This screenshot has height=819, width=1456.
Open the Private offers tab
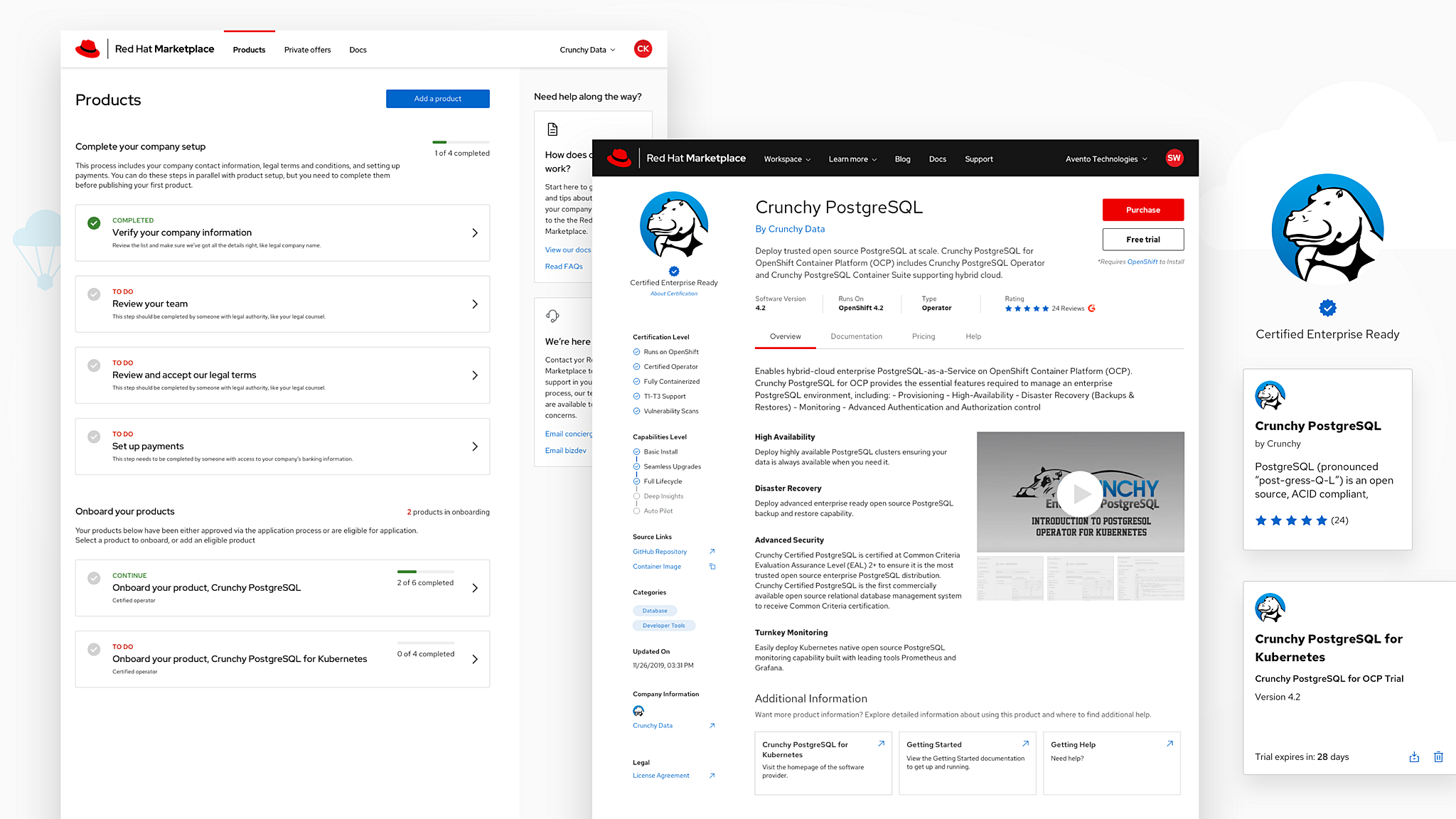coord(307,50)
